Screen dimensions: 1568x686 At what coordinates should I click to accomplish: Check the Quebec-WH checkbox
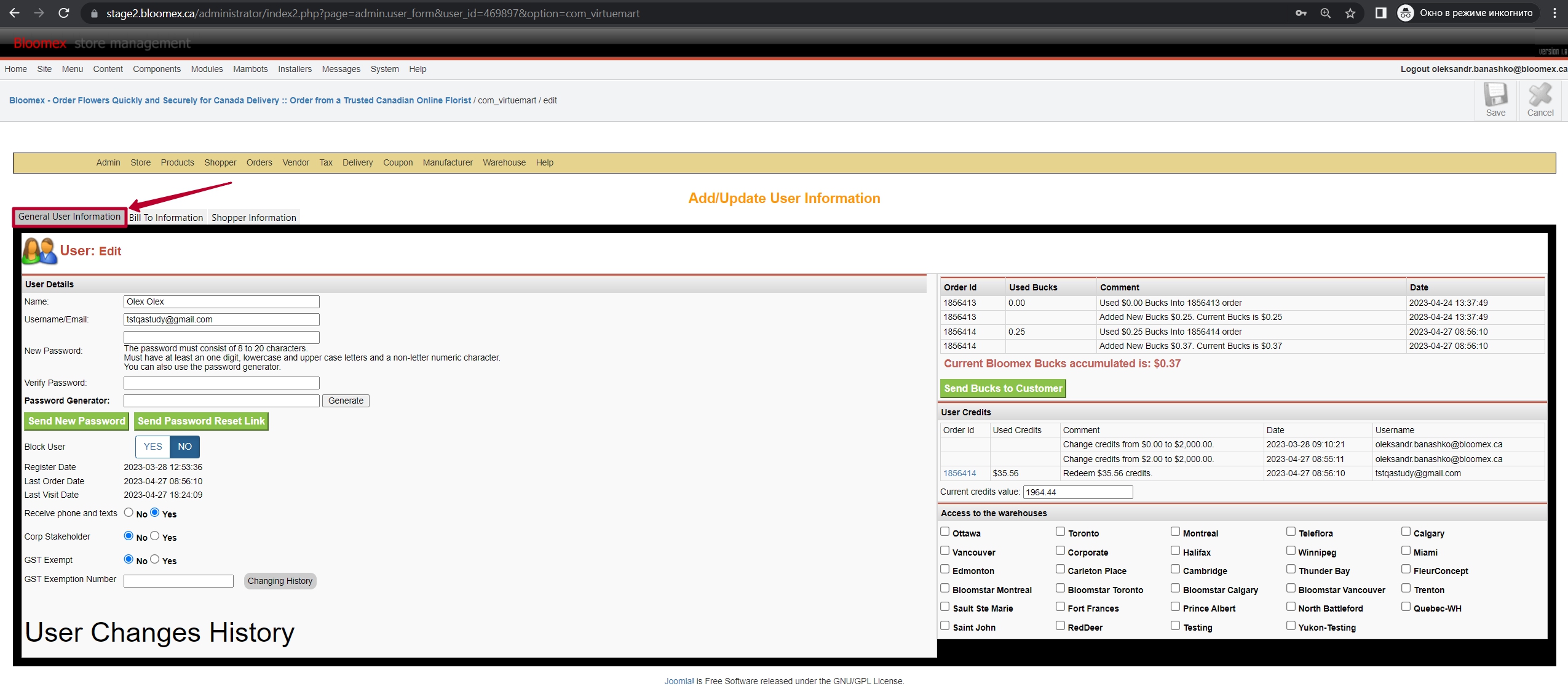pyautogui.click(x=1406, y=607)
